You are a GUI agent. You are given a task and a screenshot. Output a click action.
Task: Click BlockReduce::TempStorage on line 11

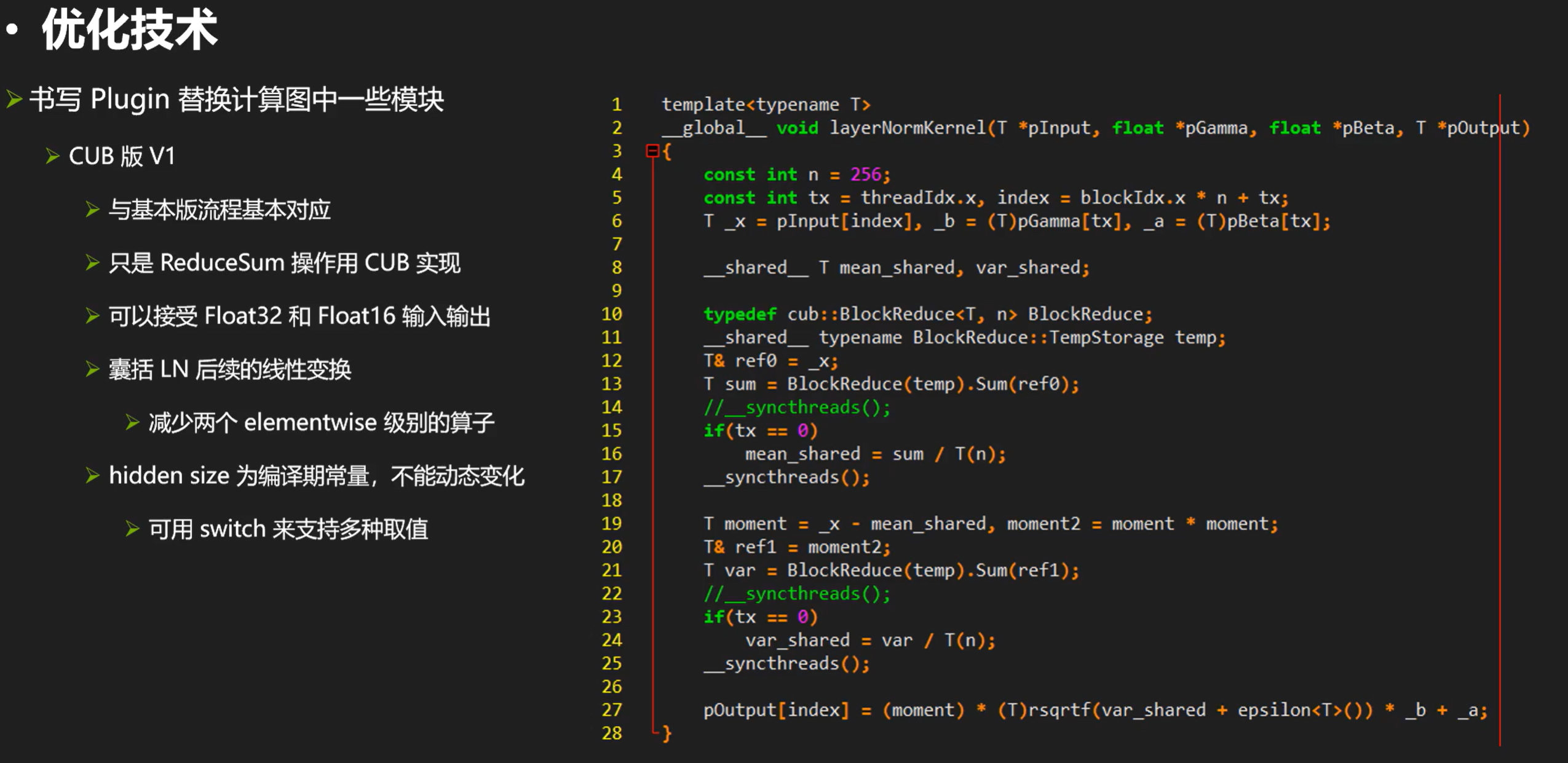point(1038,338)
